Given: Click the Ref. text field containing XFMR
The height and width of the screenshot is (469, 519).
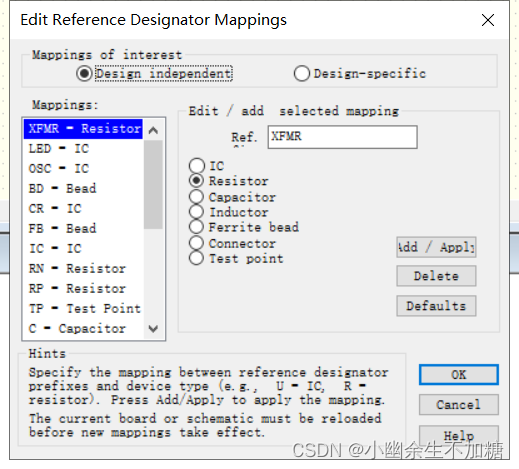Looking at the screenshot, I should click(x=342, y=137).
